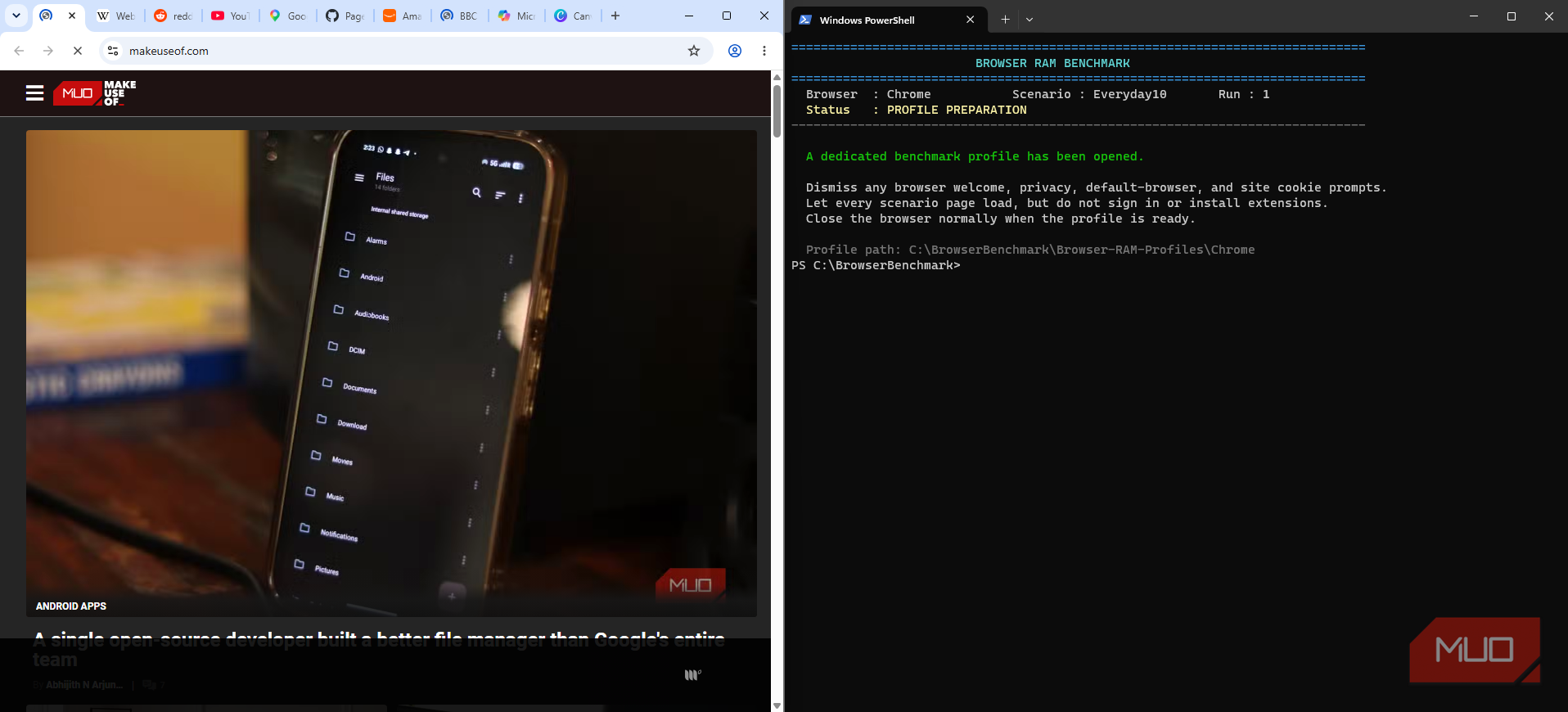Viewport: 1568px width, 712px height.
Task: Open Chrome tab search dropdown arrow
Action: coord(16,16)
